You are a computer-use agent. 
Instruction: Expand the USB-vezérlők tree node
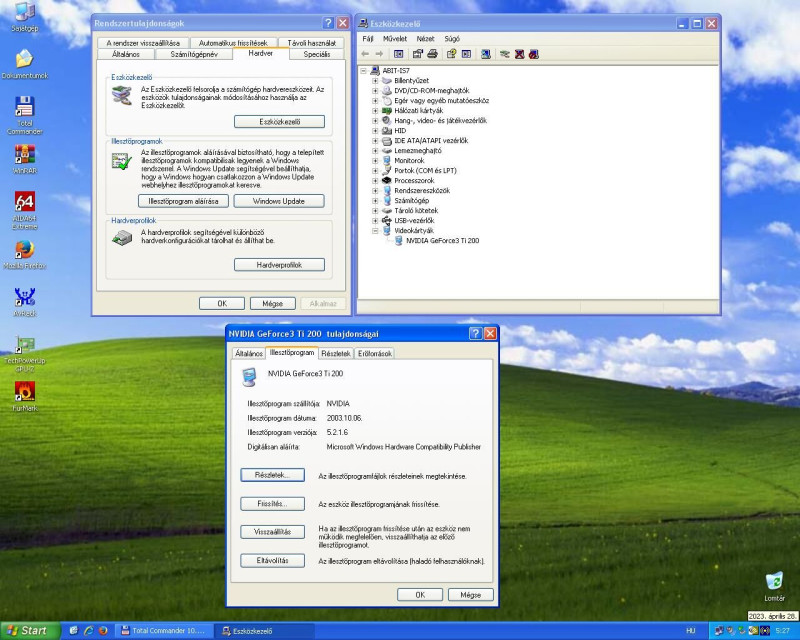[375, 220]
